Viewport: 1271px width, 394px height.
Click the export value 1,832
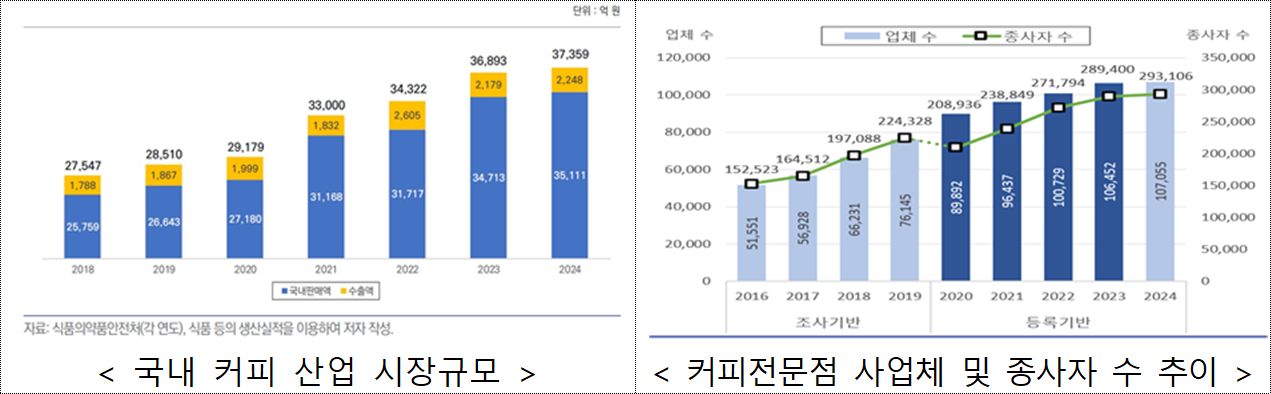[x=325, y=125]
